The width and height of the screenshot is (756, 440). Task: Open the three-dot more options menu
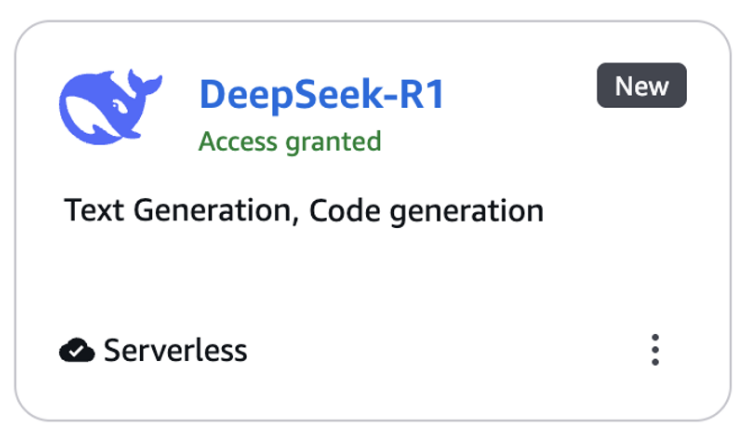[655, 351]
